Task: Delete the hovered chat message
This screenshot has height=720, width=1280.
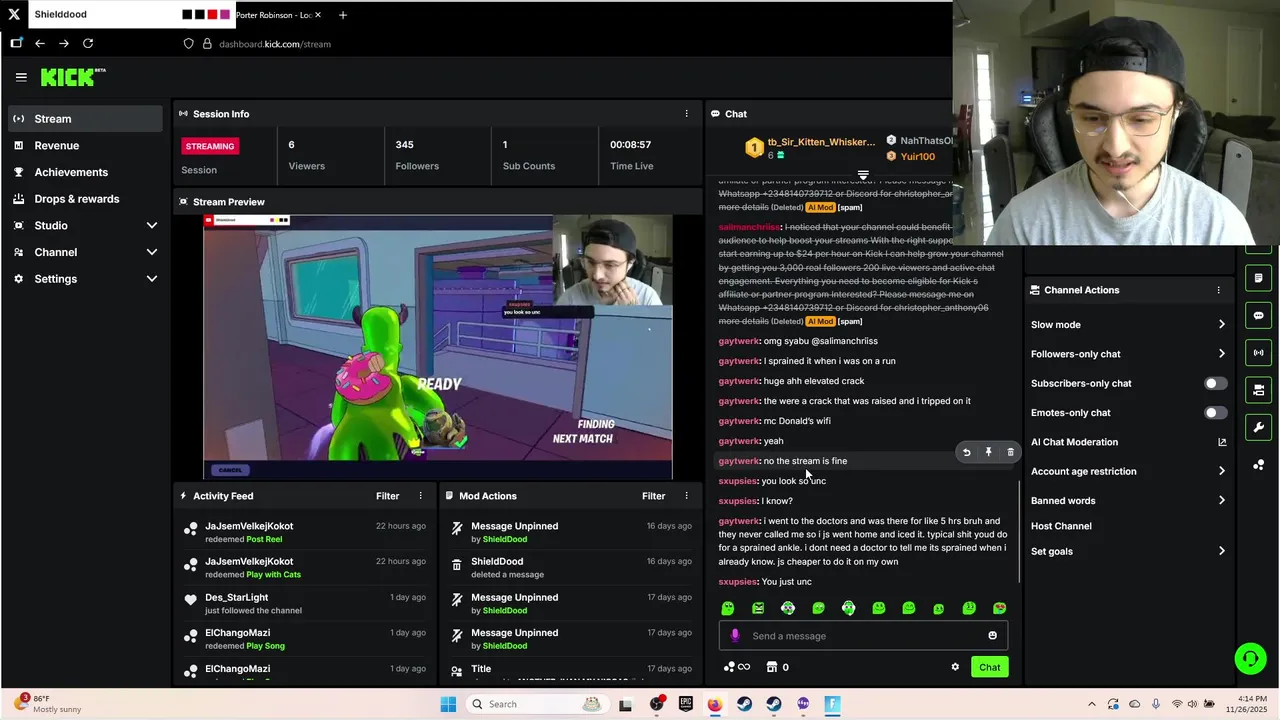Action: pyautogui.click(x=1010, y=453)
